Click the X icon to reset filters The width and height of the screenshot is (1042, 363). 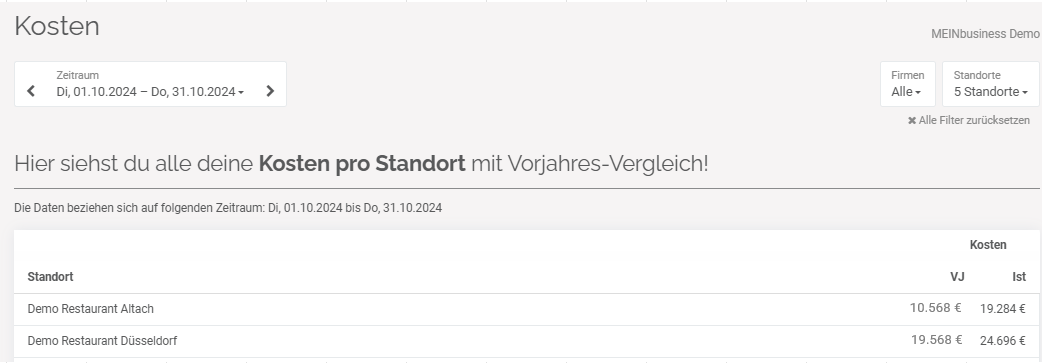pyautogui.click(x=912, y=120)
